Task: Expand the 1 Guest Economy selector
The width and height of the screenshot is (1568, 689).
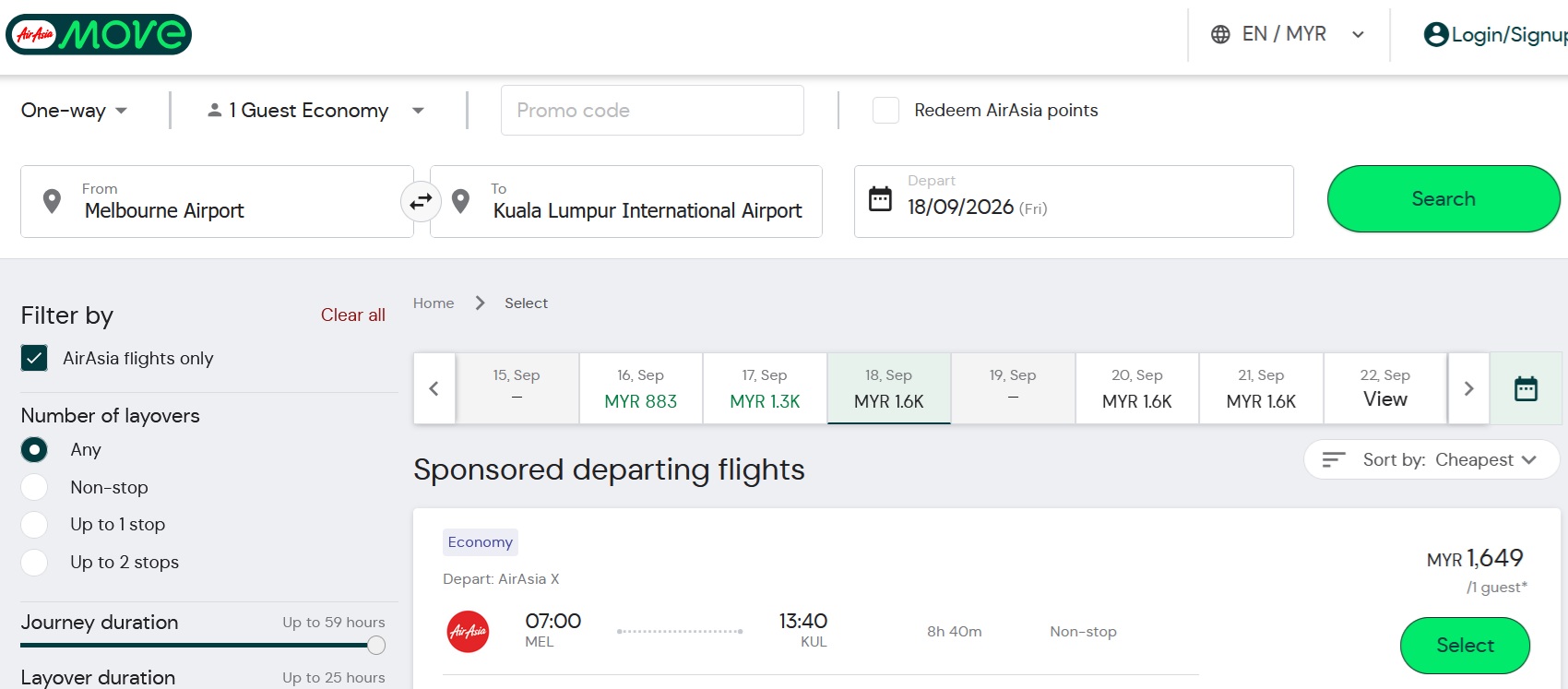Action: [315, 111]
